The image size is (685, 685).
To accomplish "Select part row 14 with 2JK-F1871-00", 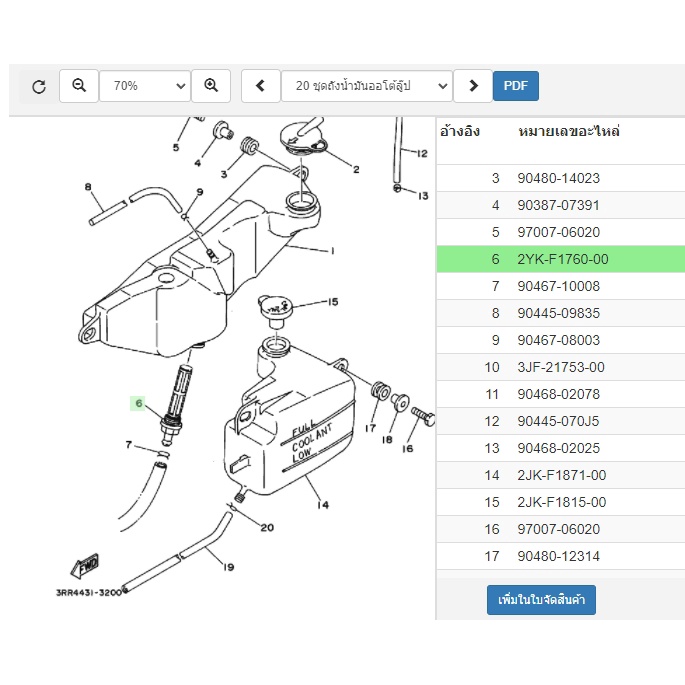I will [x=561, y=475].
